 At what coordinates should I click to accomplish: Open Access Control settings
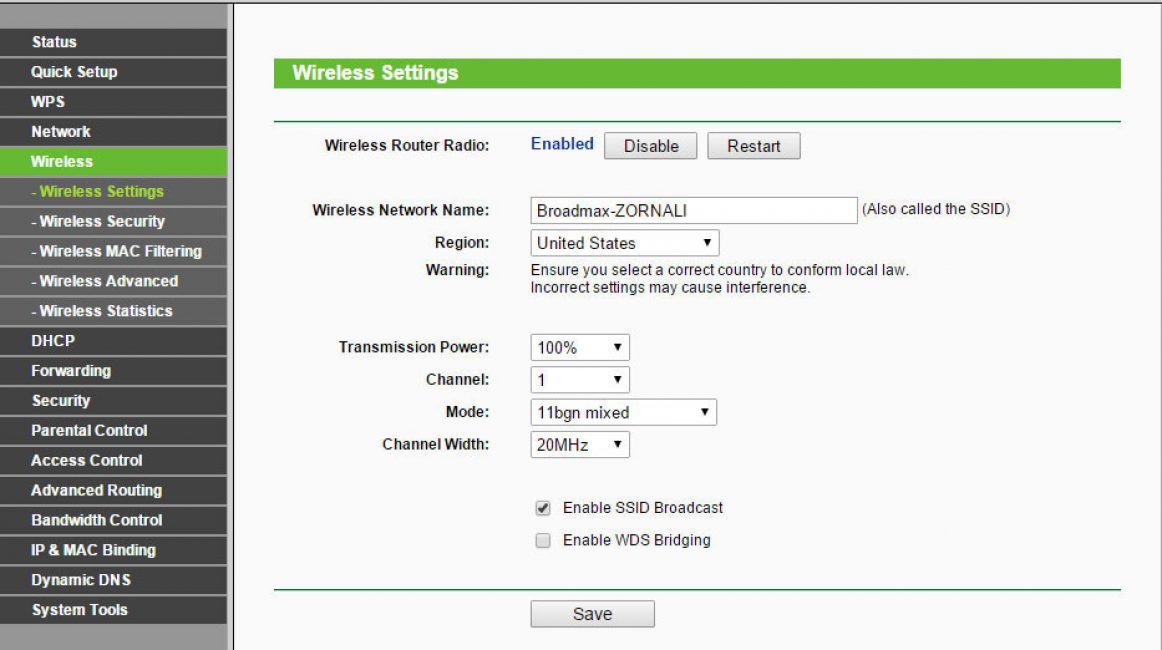(x=113, y=460)
